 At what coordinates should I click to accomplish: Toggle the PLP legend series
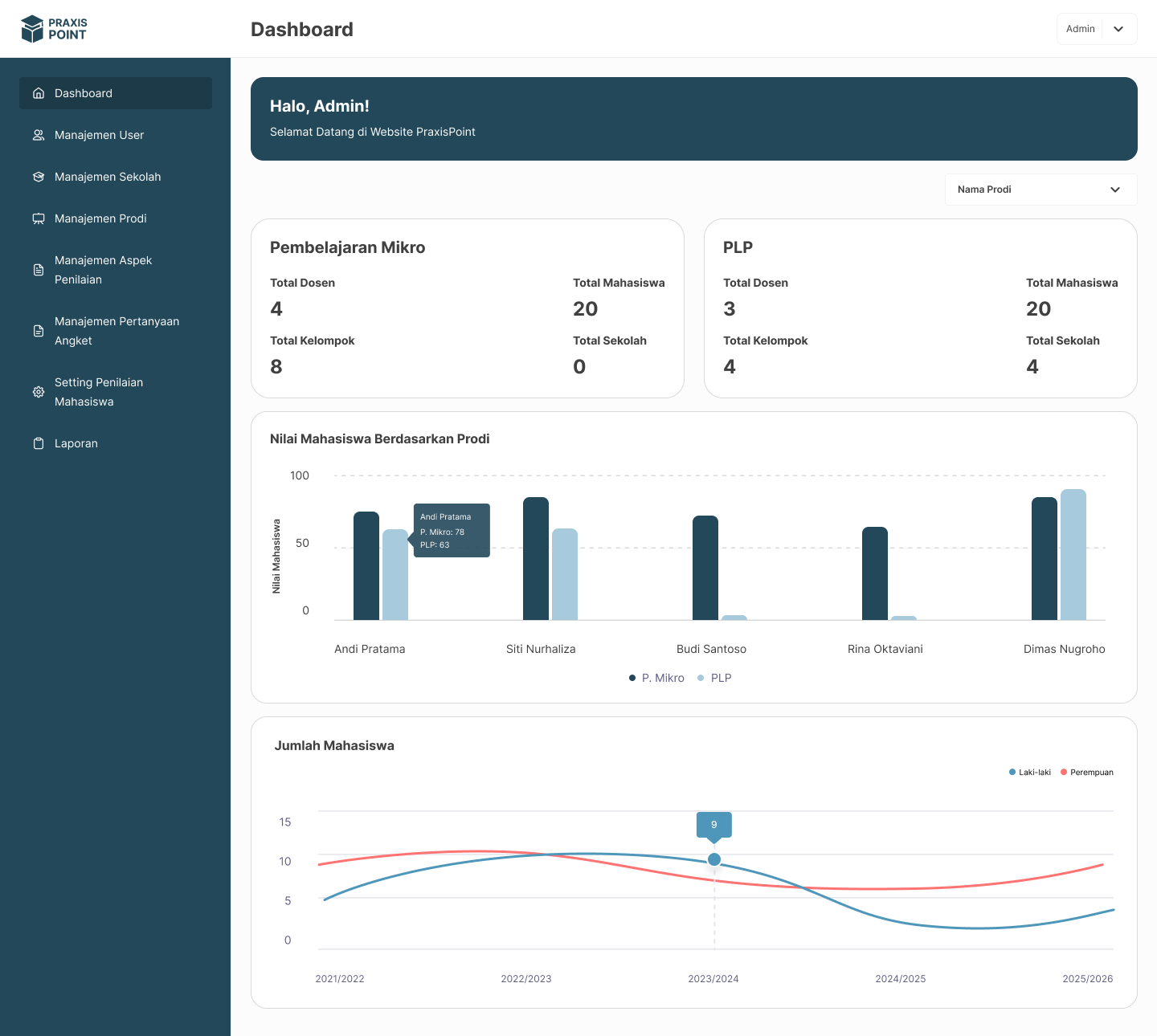coord(714,678)
